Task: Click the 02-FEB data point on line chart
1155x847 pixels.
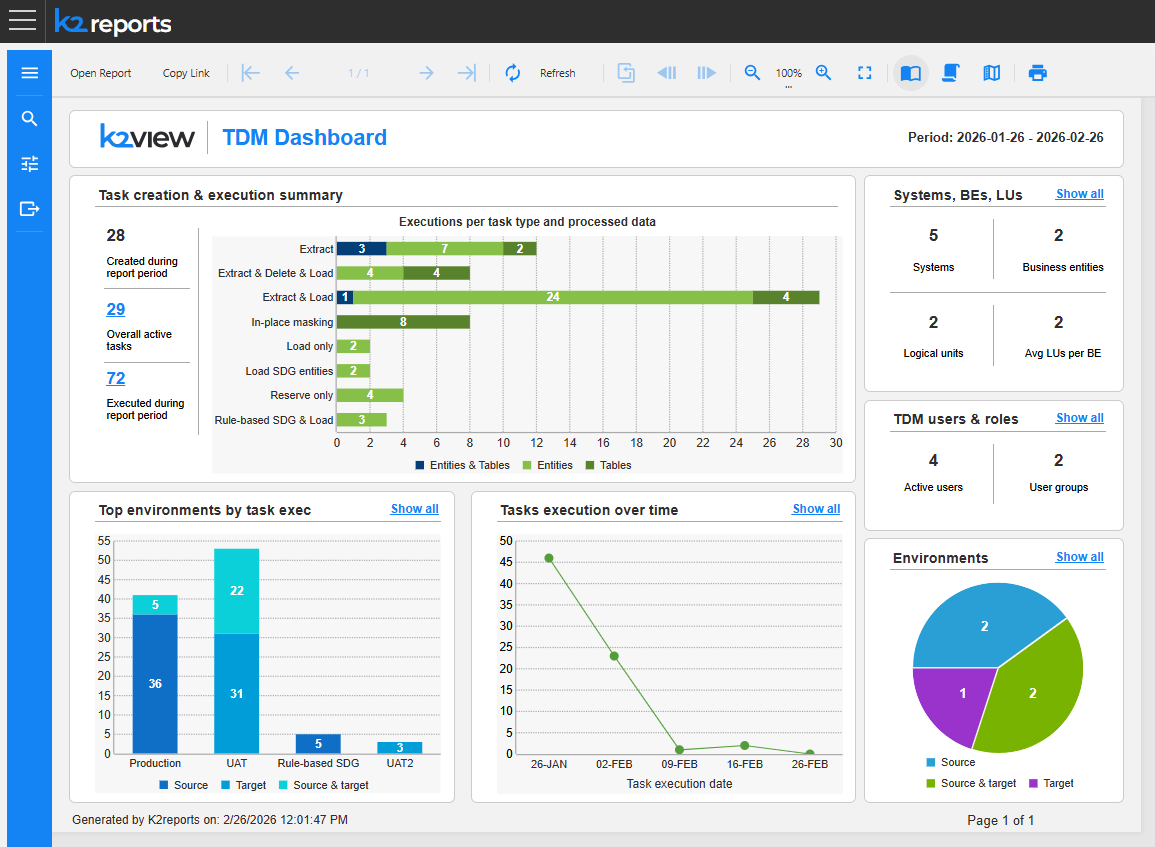Action: pyautogui.click(x=614, y=656)
